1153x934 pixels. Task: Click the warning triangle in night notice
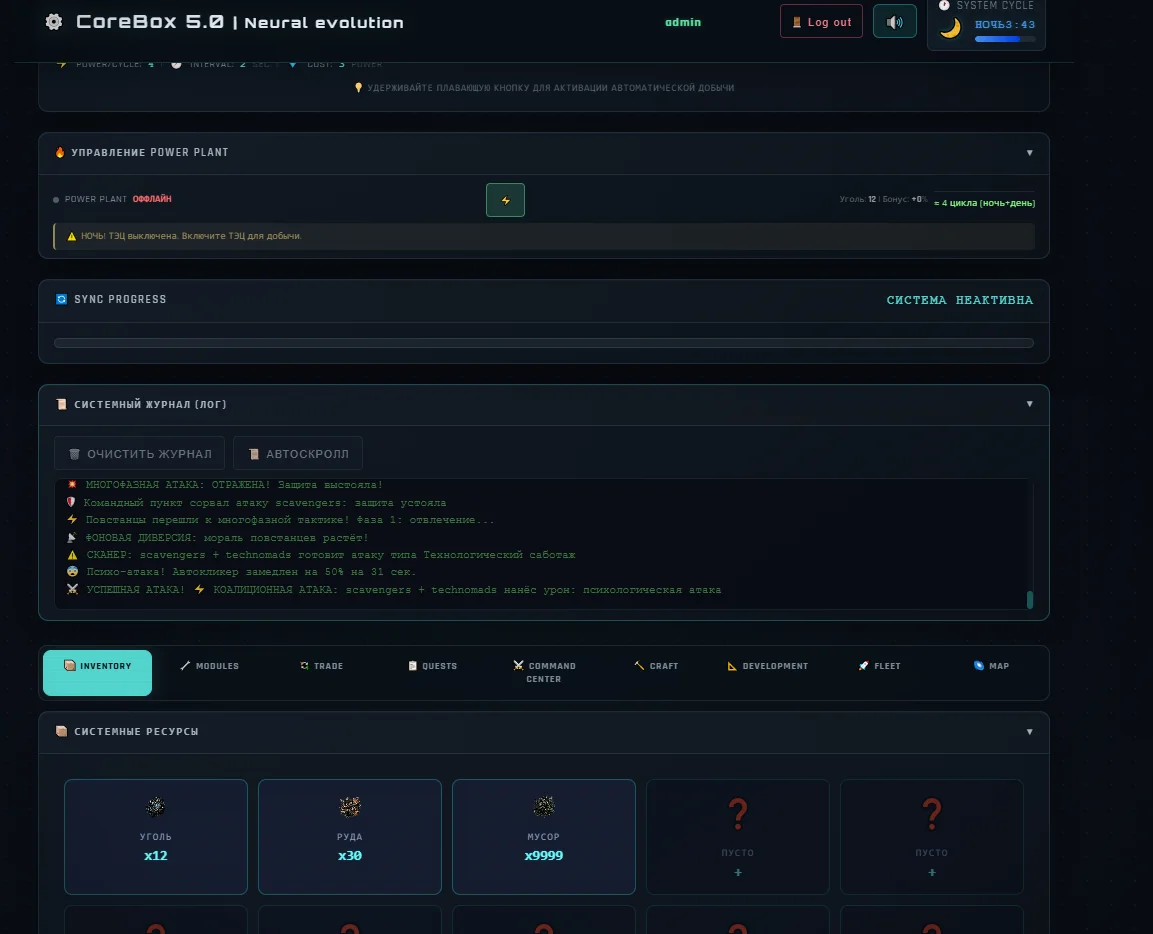[x=71, y=236]
